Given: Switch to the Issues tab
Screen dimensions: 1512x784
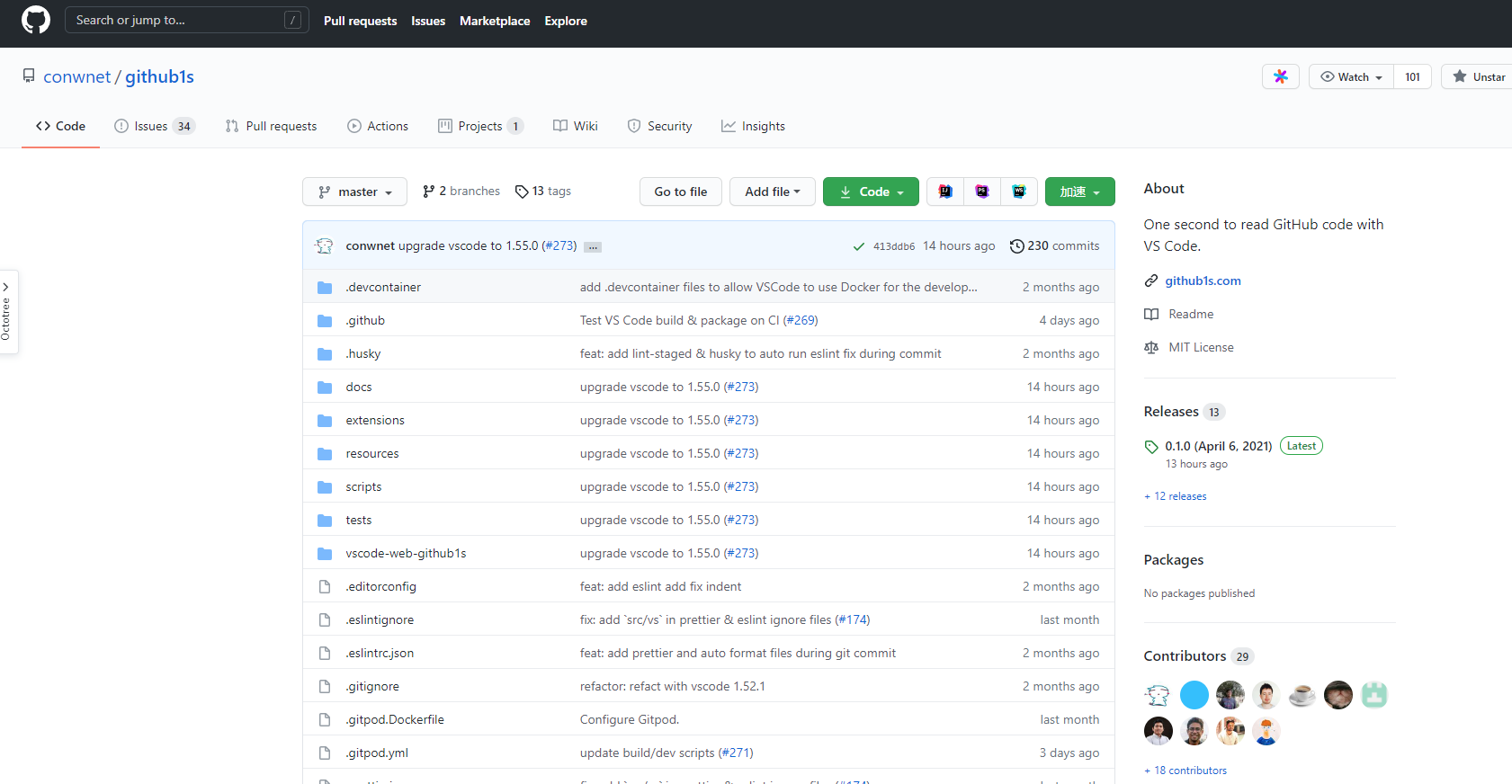Looking at the screenshot, I should coord(155,126).
